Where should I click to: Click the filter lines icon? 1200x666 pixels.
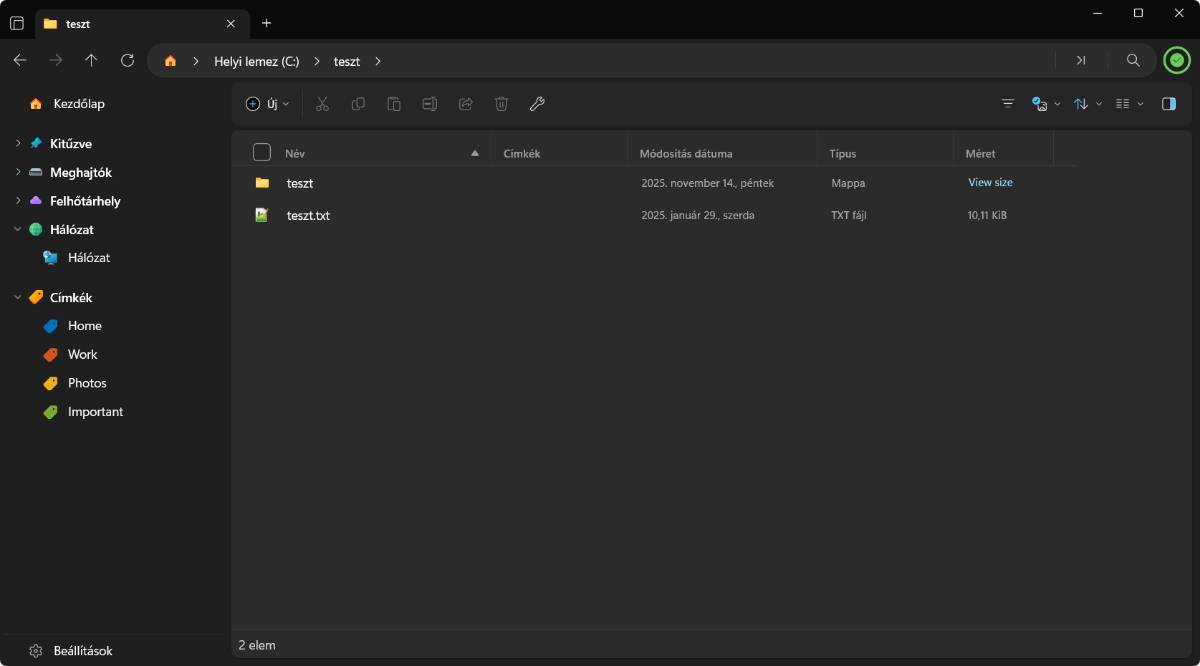[1008, 104]
